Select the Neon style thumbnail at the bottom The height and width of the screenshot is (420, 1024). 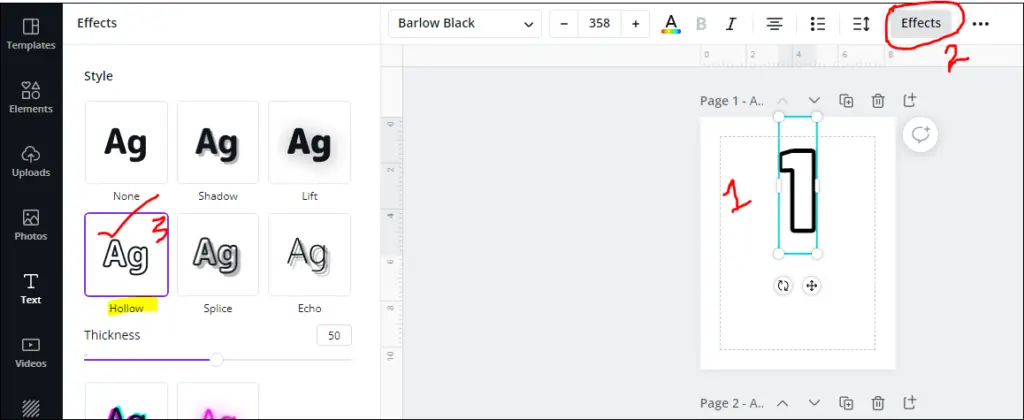pos(217,401)
